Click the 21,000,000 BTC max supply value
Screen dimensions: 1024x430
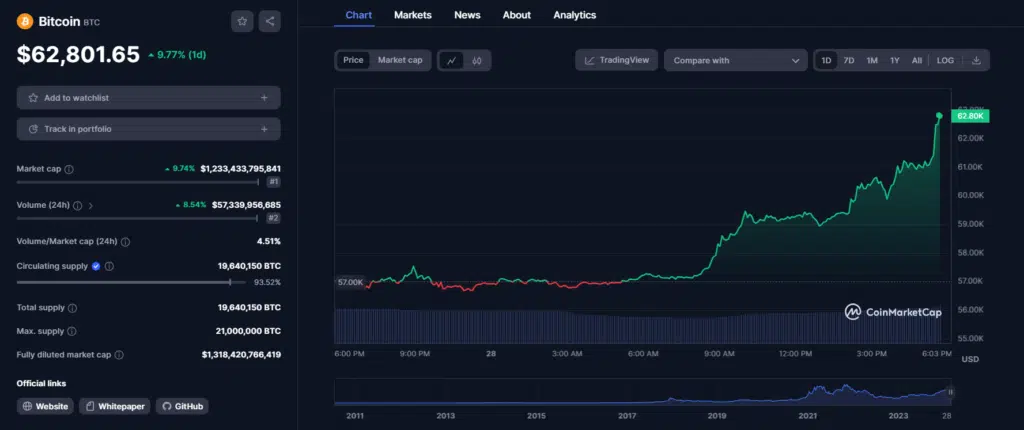[248, 331]
